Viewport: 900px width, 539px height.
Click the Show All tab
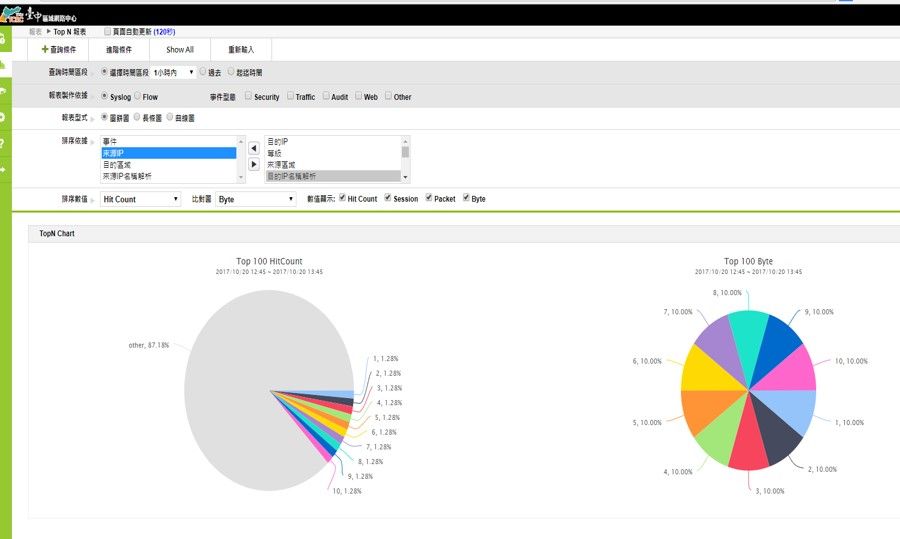[180, 50]
